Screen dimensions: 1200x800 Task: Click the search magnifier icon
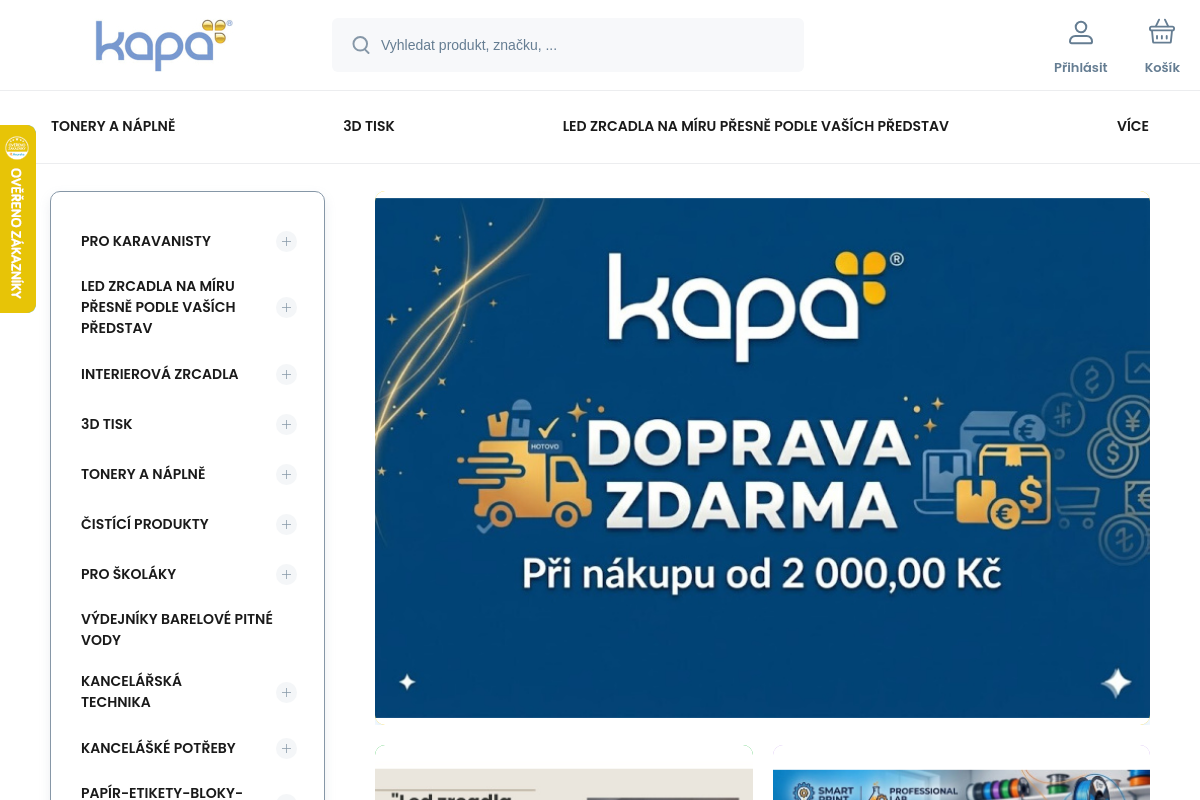[x=361, y=45]
